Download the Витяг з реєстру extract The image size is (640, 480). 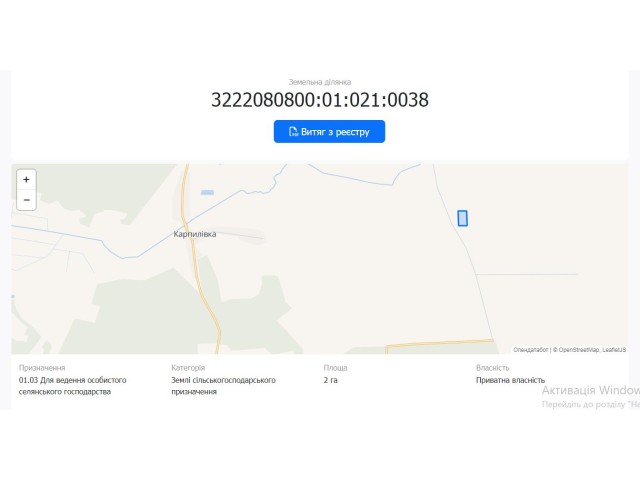point(329,131)
